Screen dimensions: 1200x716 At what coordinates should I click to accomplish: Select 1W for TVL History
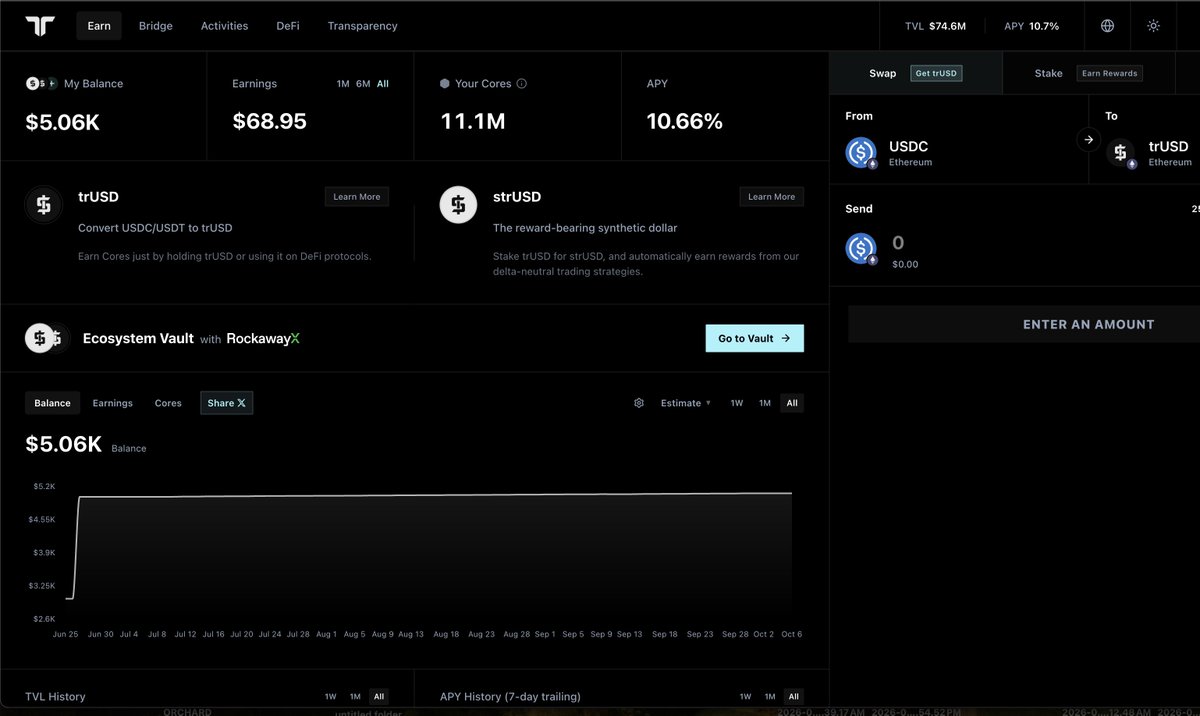[331, 696]
